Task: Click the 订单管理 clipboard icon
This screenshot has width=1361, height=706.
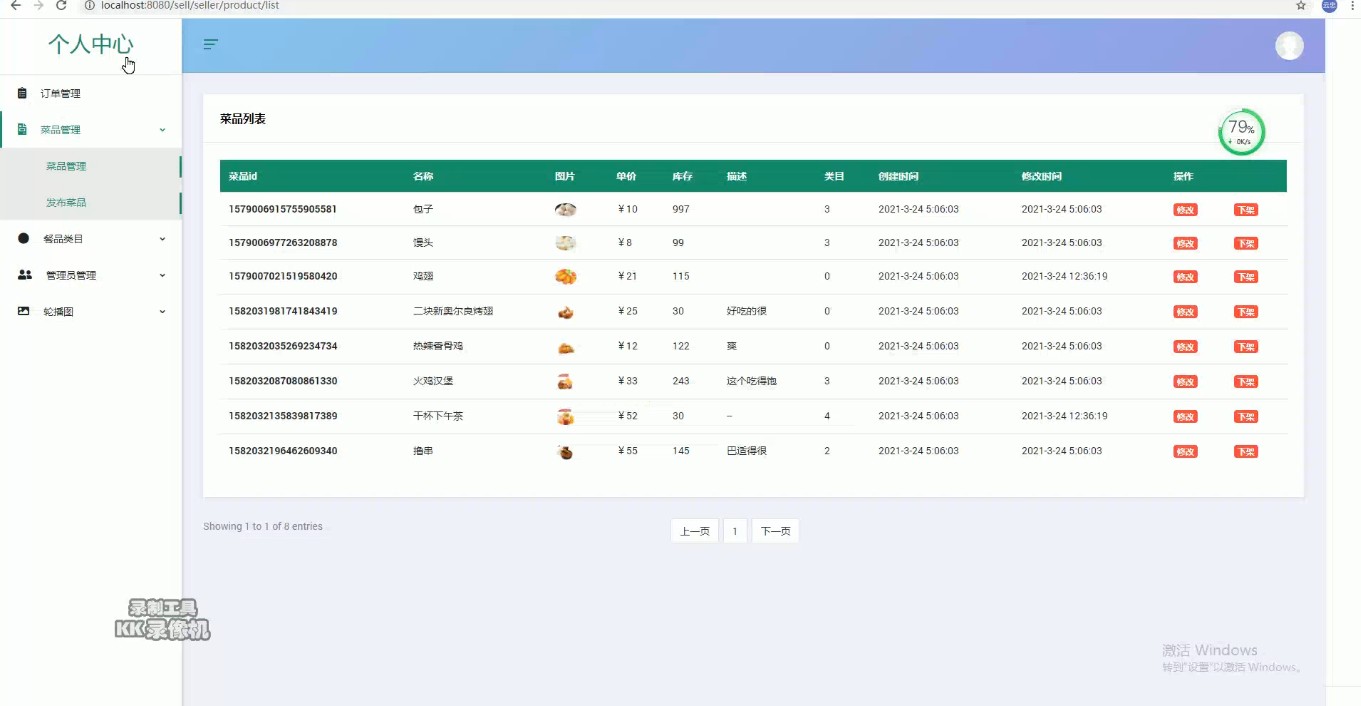Action: pyautogui.click(x=22, y=93)
